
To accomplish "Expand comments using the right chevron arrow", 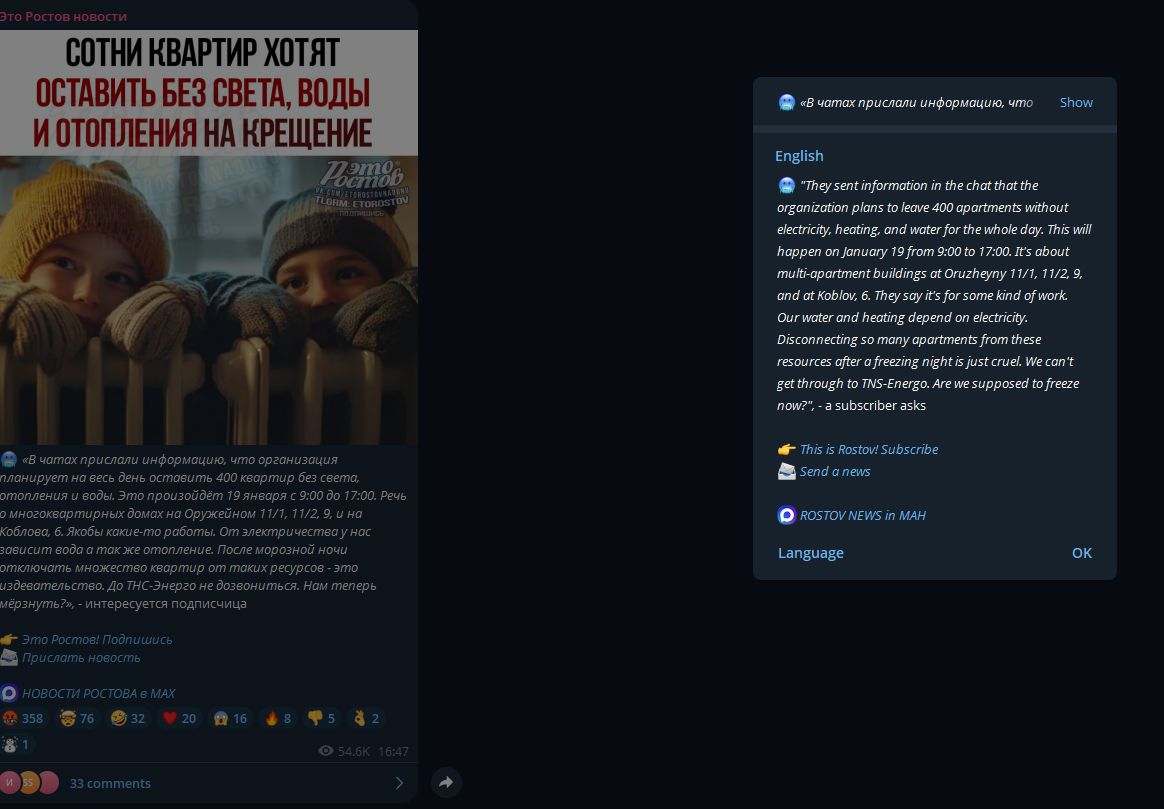I will [x=399, y=782].
